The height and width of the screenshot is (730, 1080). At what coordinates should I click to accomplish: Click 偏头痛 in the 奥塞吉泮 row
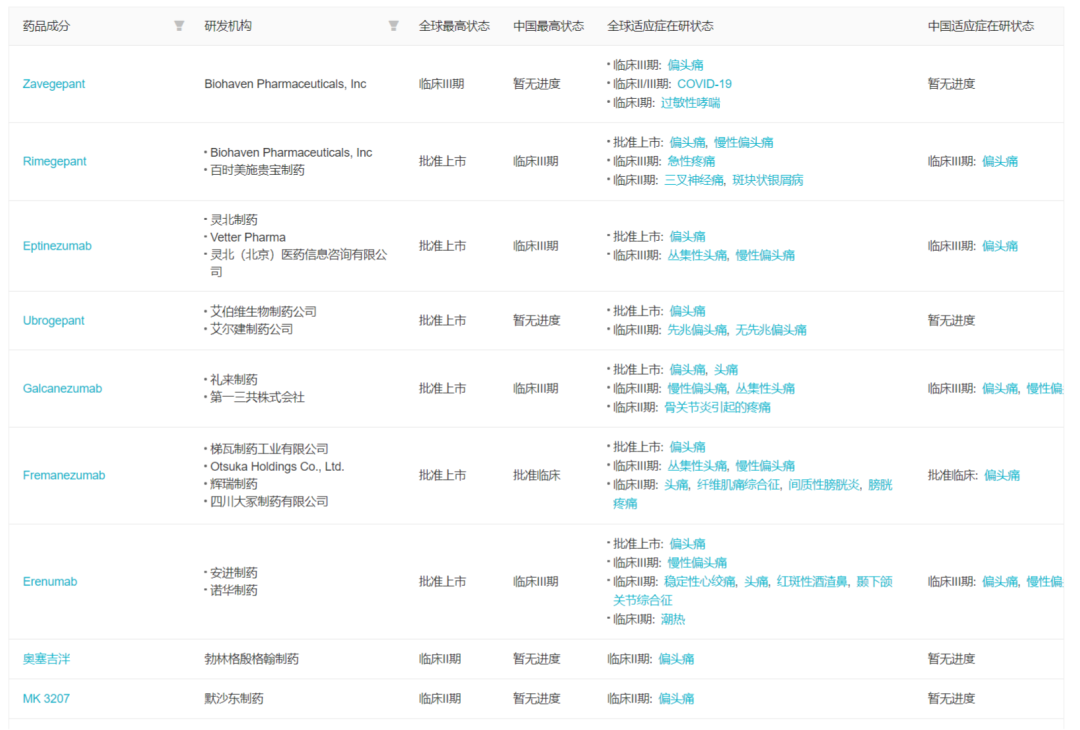click(x=676, y=659)
